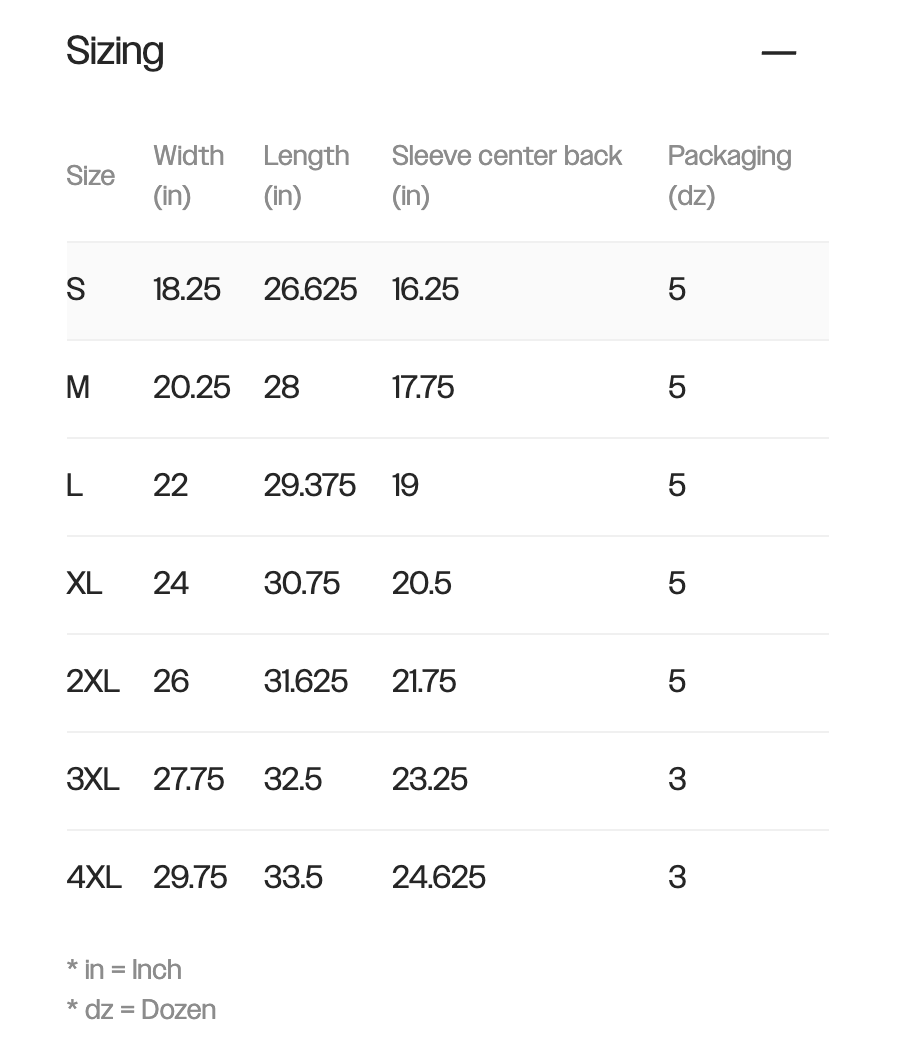Select sleeve value 24.625 for 4XL

pos(438,878)
